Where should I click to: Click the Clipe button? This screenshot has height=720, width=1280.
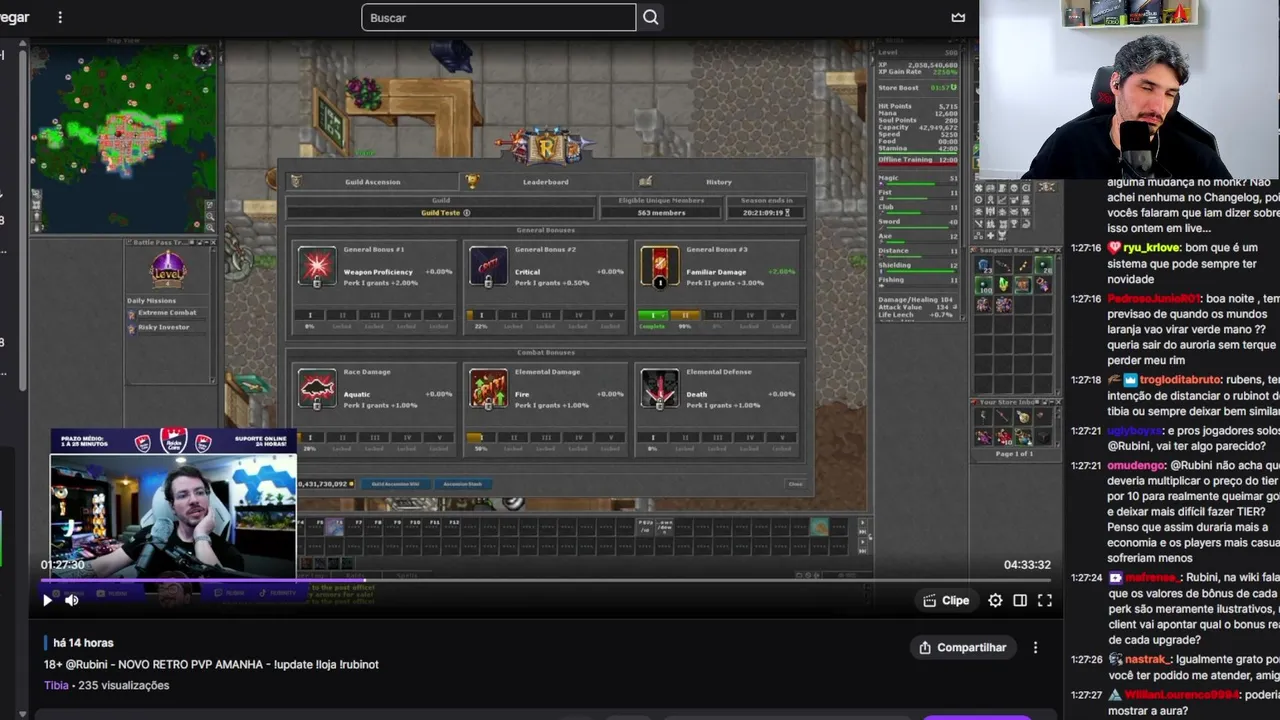pyautogui.click(x=946, y=600)
